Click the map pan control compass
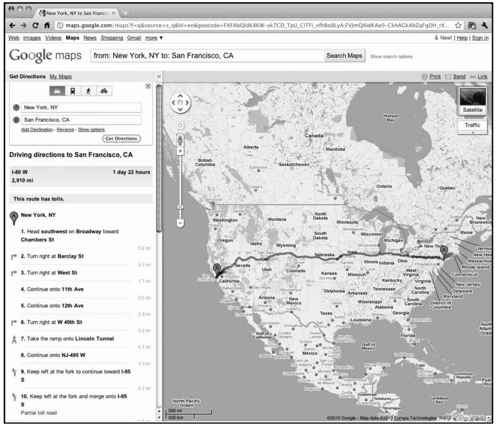The image size is (501, 427). 180,103
